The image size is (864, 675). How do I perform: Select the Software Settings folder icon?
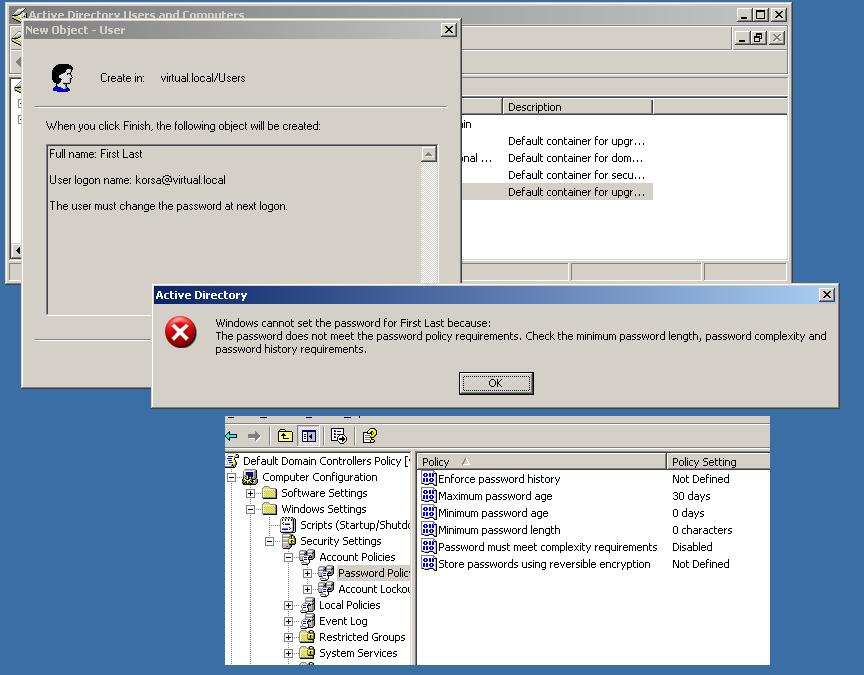(269, 493)
